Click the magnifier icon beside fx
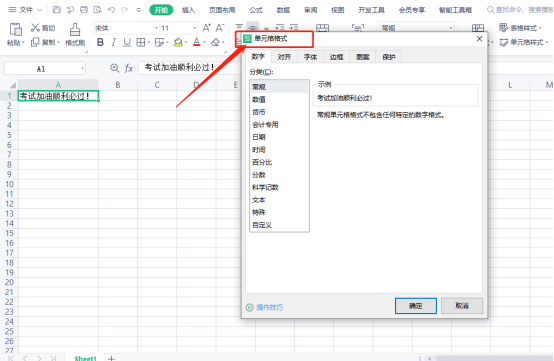 (x=114, y=68)
